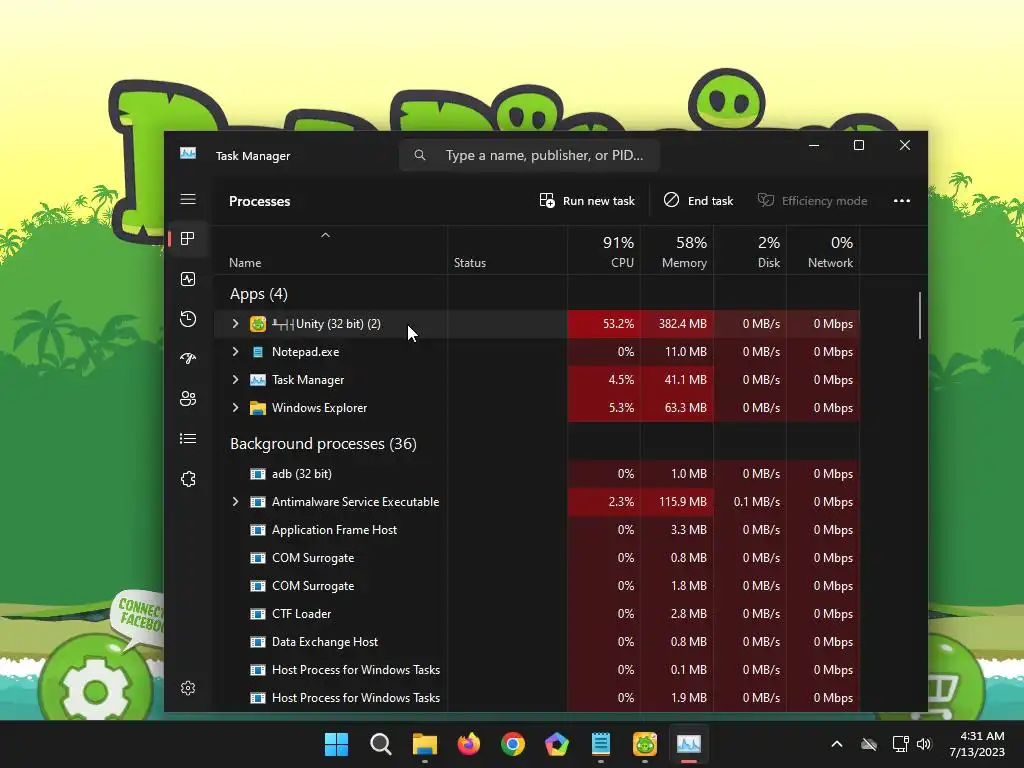This screenshot has width=1024, height=768.
Task: Open the App history sidebar icon
Action: pos(188,319)
